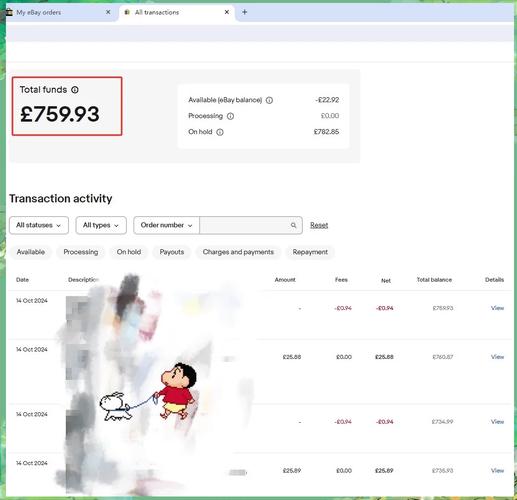Image resolution: width=517 pixels, height=500 pixels.
Task: Open the All statuses dropdown
Action: click(39, 225)
